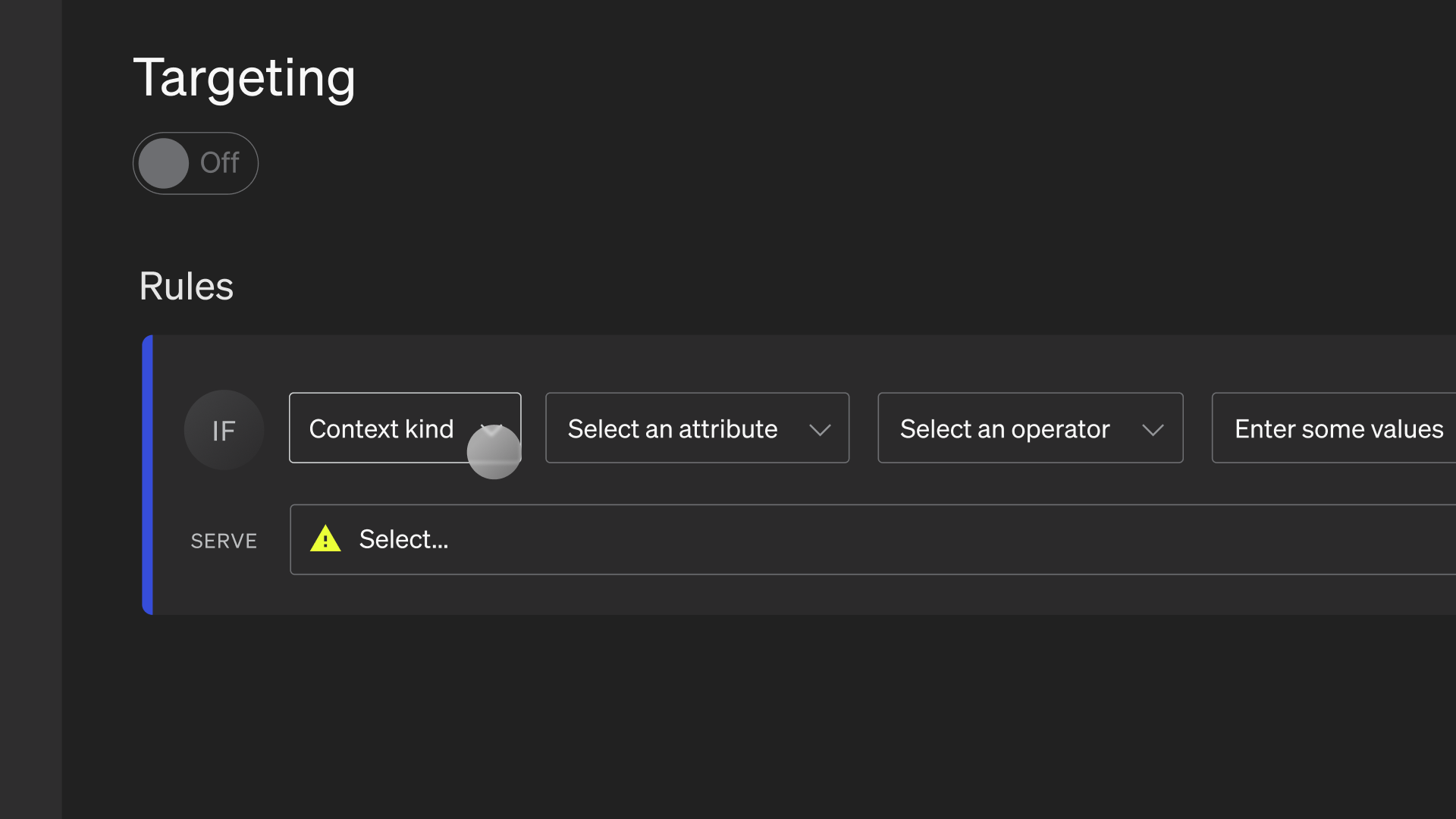Click the "Context kind" text label

[x=381, y=429]
